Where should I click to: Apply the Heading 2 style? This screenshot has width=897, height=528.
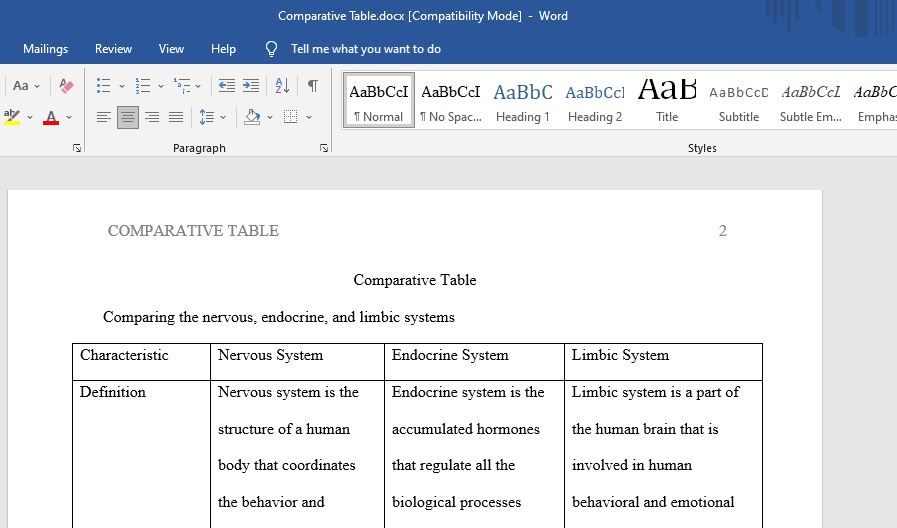tap(595, 101)
